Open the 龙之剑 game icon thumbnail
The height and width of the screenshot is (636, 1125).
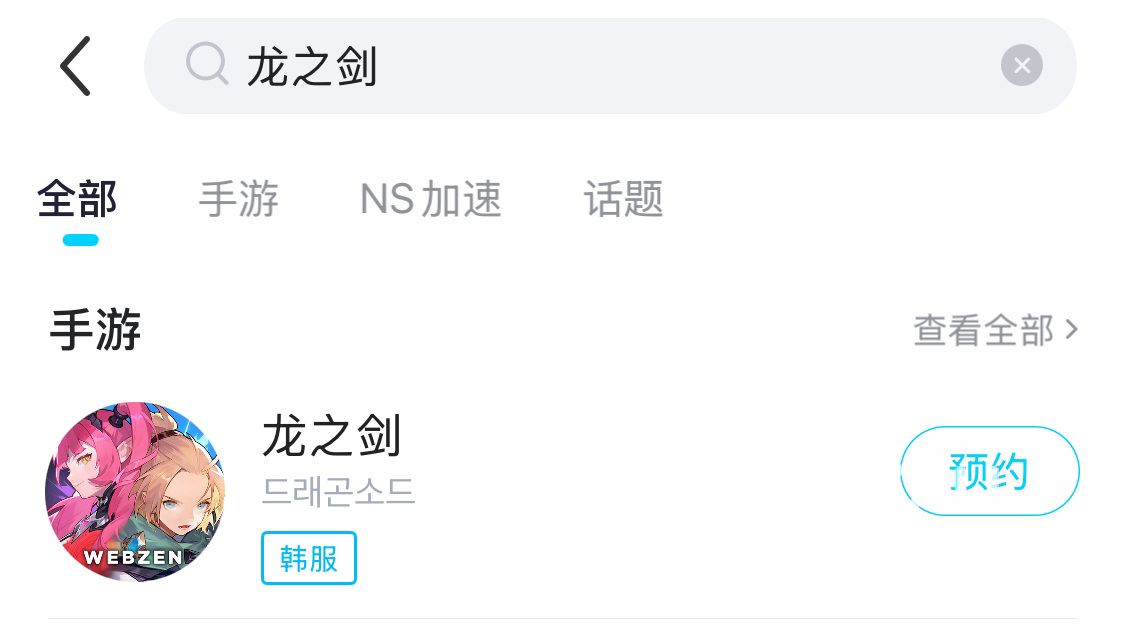coord(135,492)
